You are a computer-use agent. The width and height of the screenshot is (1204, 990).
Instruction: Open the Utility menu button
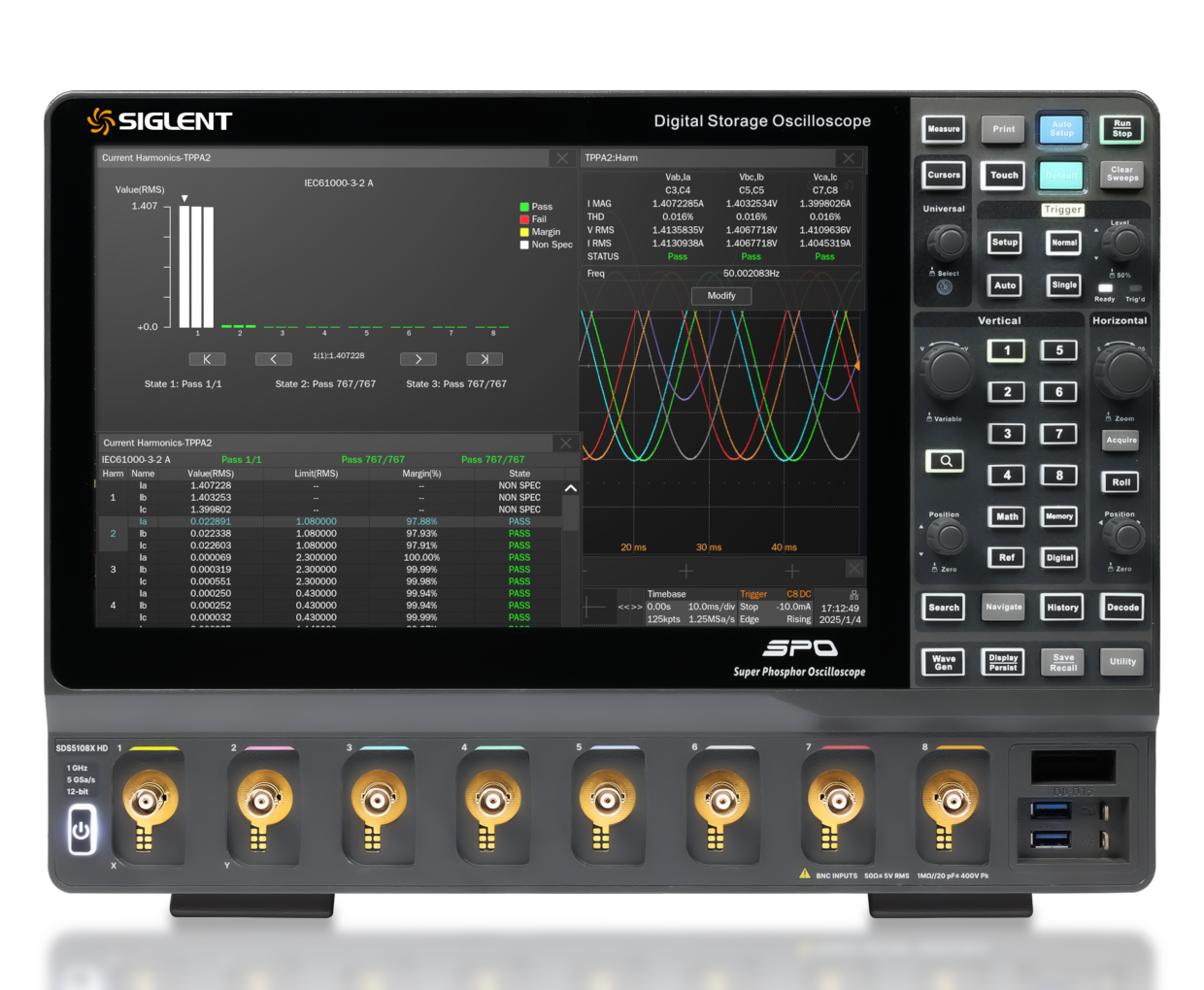coord(1122,662)
